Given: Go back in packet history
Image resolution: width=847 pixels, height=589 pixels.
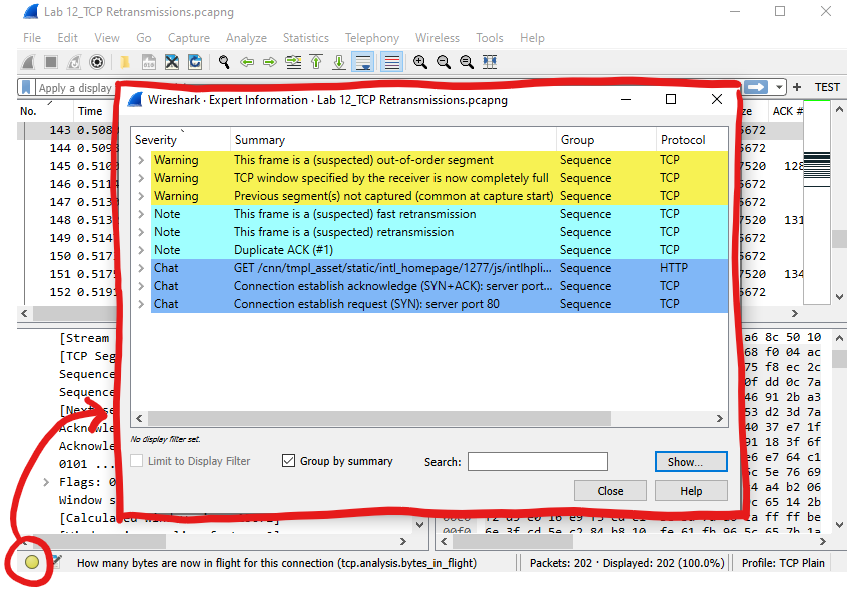Looking at the screenshot, I should [247, 62].
